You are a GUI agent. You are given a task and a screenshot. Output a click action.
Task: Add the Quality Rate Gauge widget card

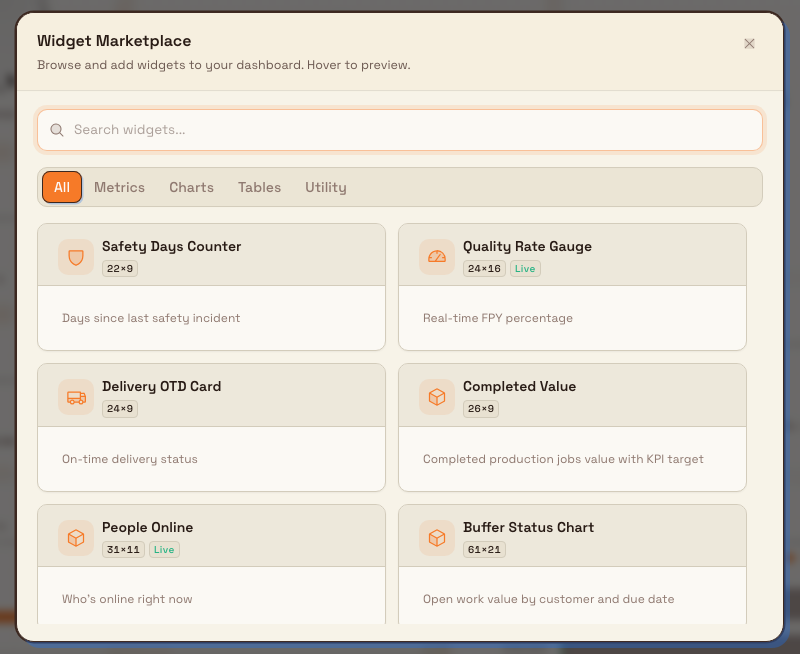pyautogui.click(x=572, y=287)
